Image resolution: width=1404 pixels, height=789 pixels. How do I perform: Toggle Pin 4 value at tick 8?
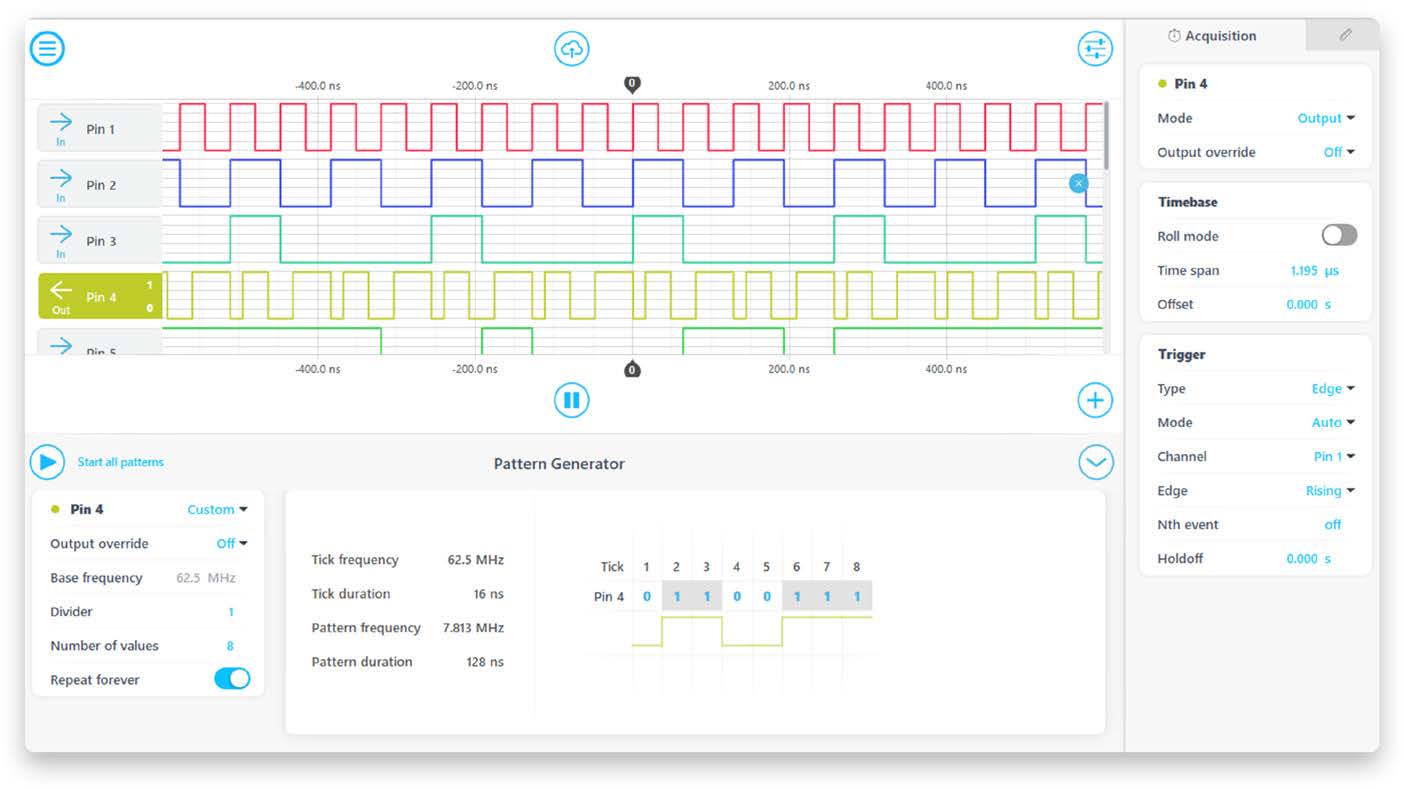pyautogui.click(x=857, y=597)
